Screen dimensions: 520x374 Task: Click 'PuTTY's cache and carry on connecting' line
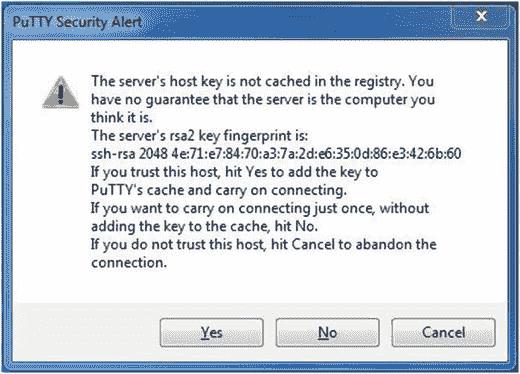click(219, 190)
